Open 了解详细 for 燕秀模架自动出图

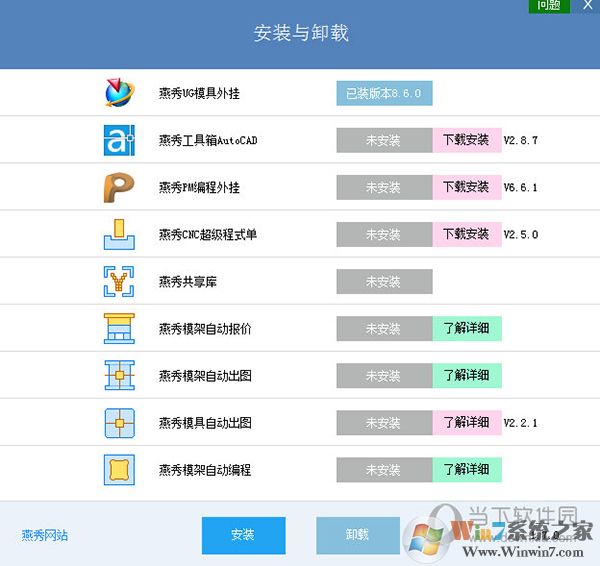(467, 376)
